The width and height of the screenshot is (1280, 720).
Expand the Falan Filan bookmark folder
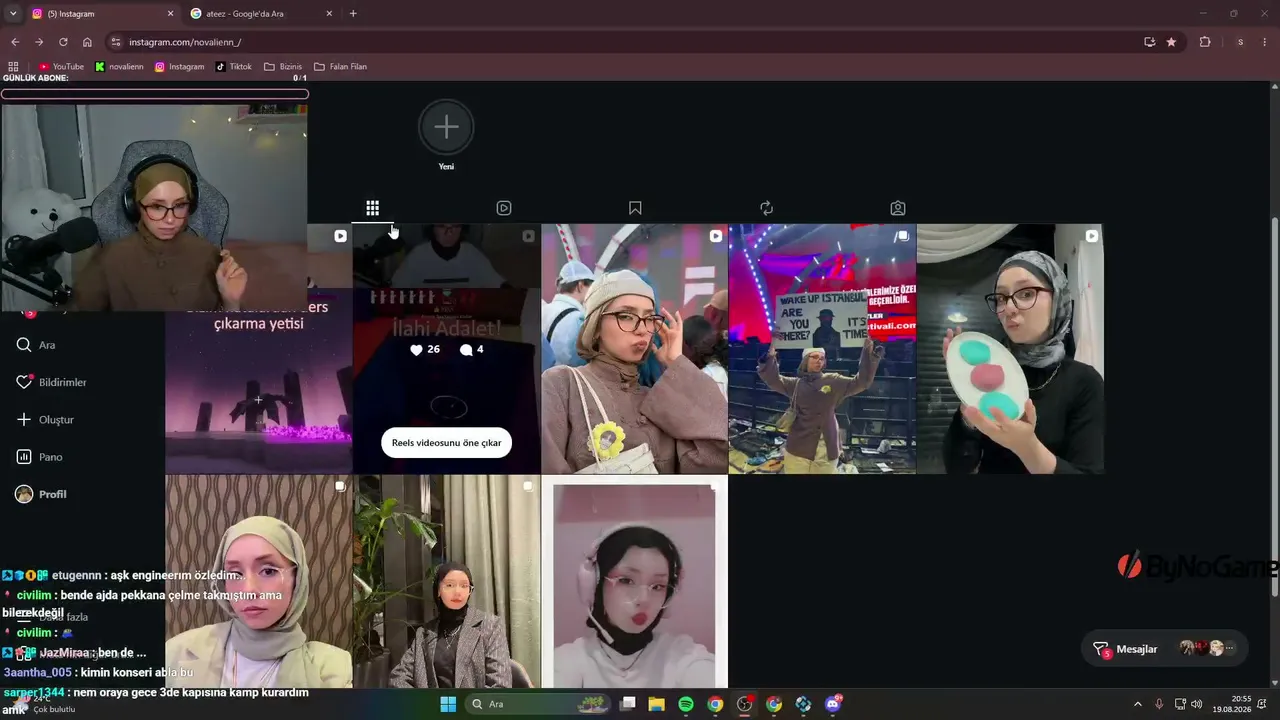[x=341, y=67]
